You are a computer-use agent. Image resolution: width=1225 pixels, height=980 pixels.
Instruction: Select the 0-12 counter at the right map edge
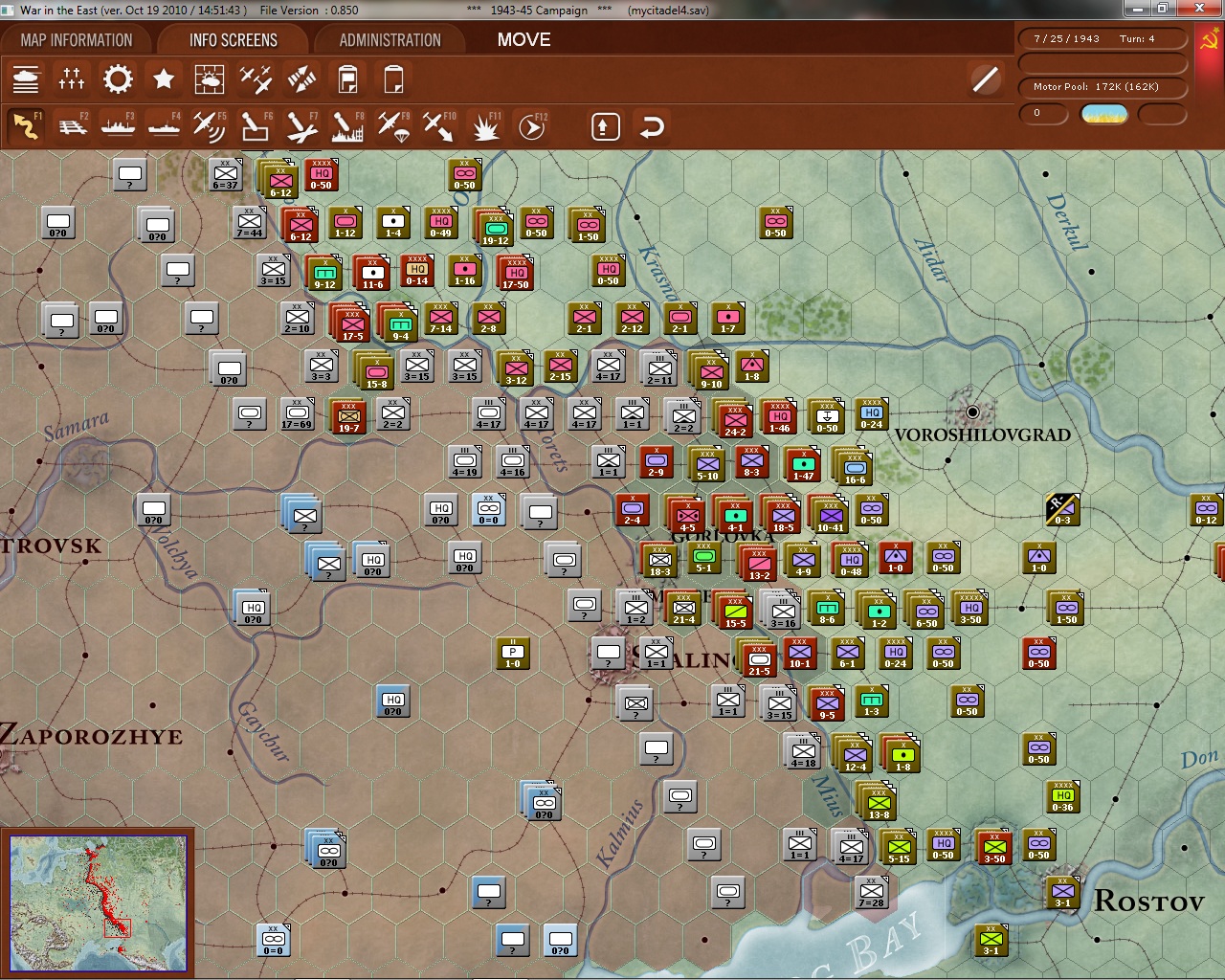(1207, 510)
